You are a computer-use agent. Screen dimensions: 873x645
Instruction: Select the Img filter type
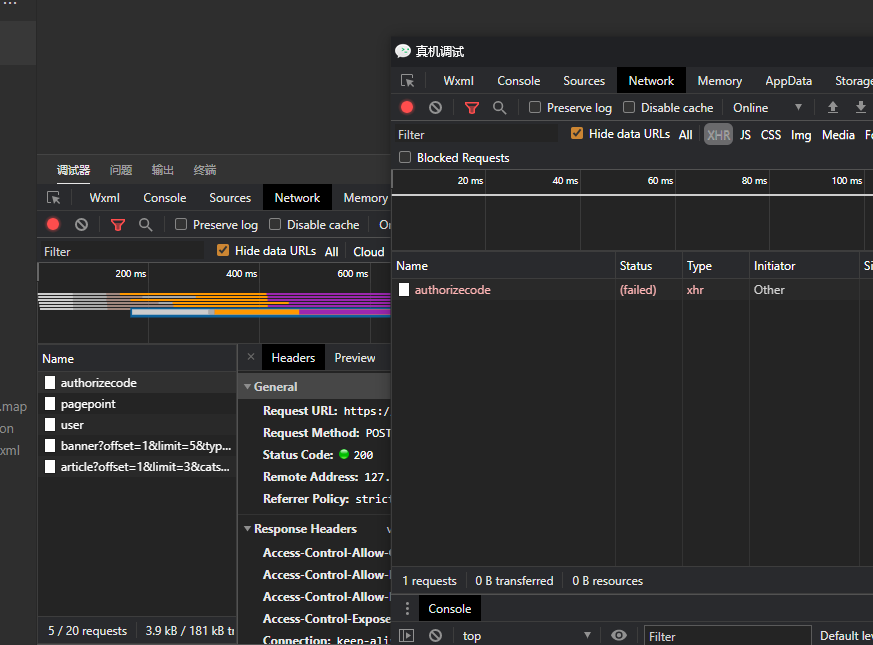(801, 135)
